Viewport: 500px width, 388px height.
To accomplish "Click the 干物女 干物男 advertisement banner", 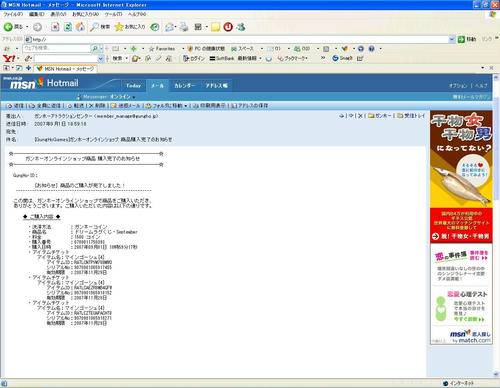I will pyautogui.click(x=461, y=176).
